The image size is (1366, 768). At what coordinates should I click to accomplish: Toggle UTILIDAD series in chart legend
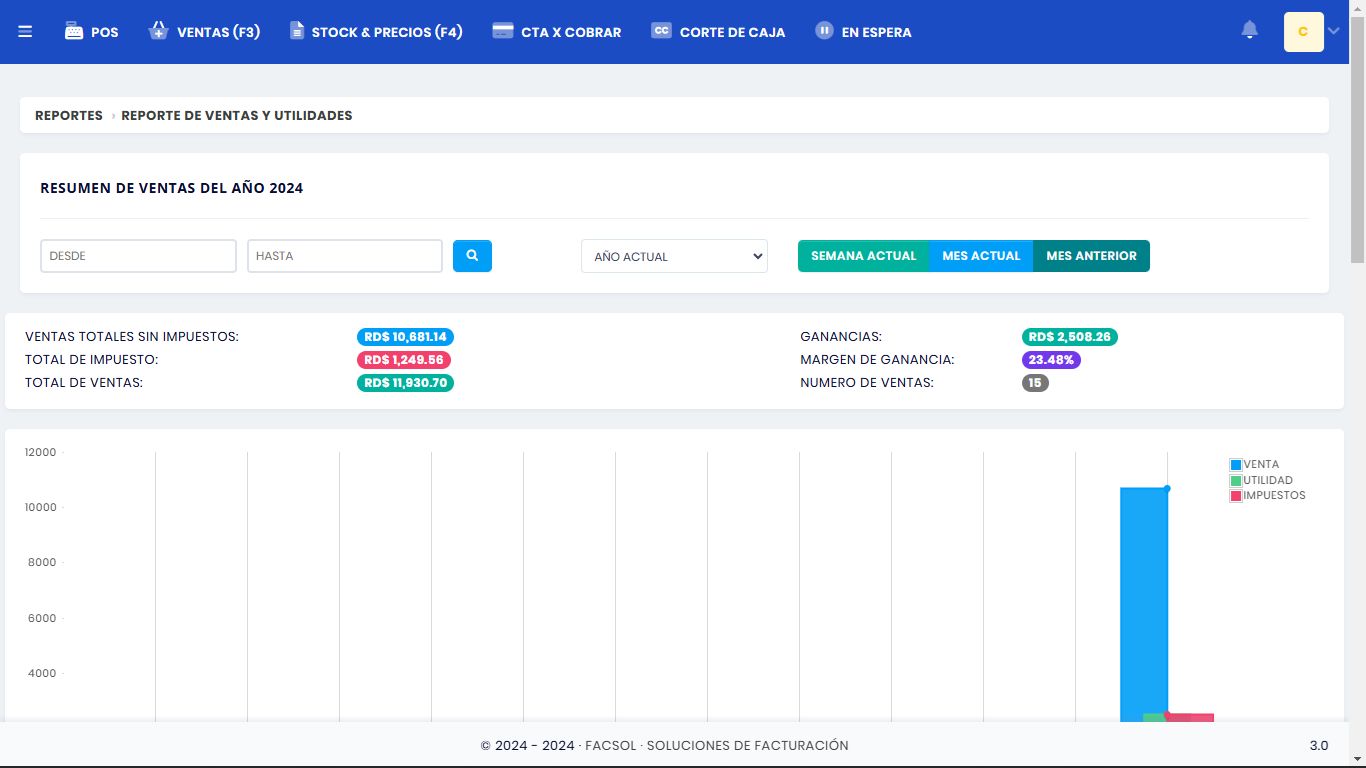point(1260,480)
